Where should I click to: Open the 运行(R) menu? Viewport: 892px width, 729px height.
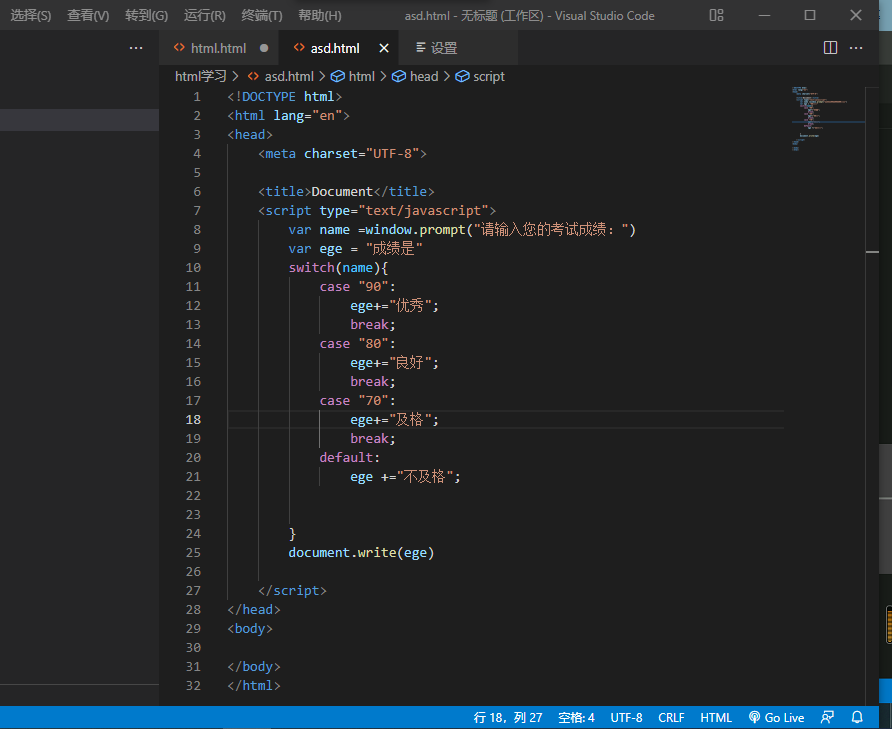click(x=205, y=15)
